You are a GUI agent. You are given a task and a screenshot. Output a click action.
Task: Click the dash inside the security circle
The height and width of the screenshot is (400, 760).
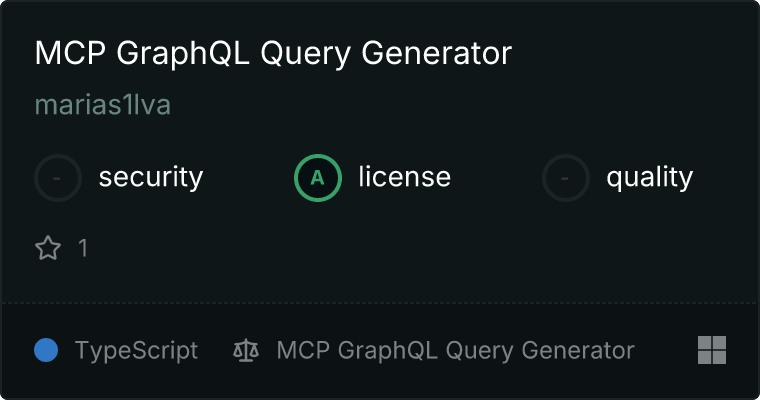[x=57, y=178]
